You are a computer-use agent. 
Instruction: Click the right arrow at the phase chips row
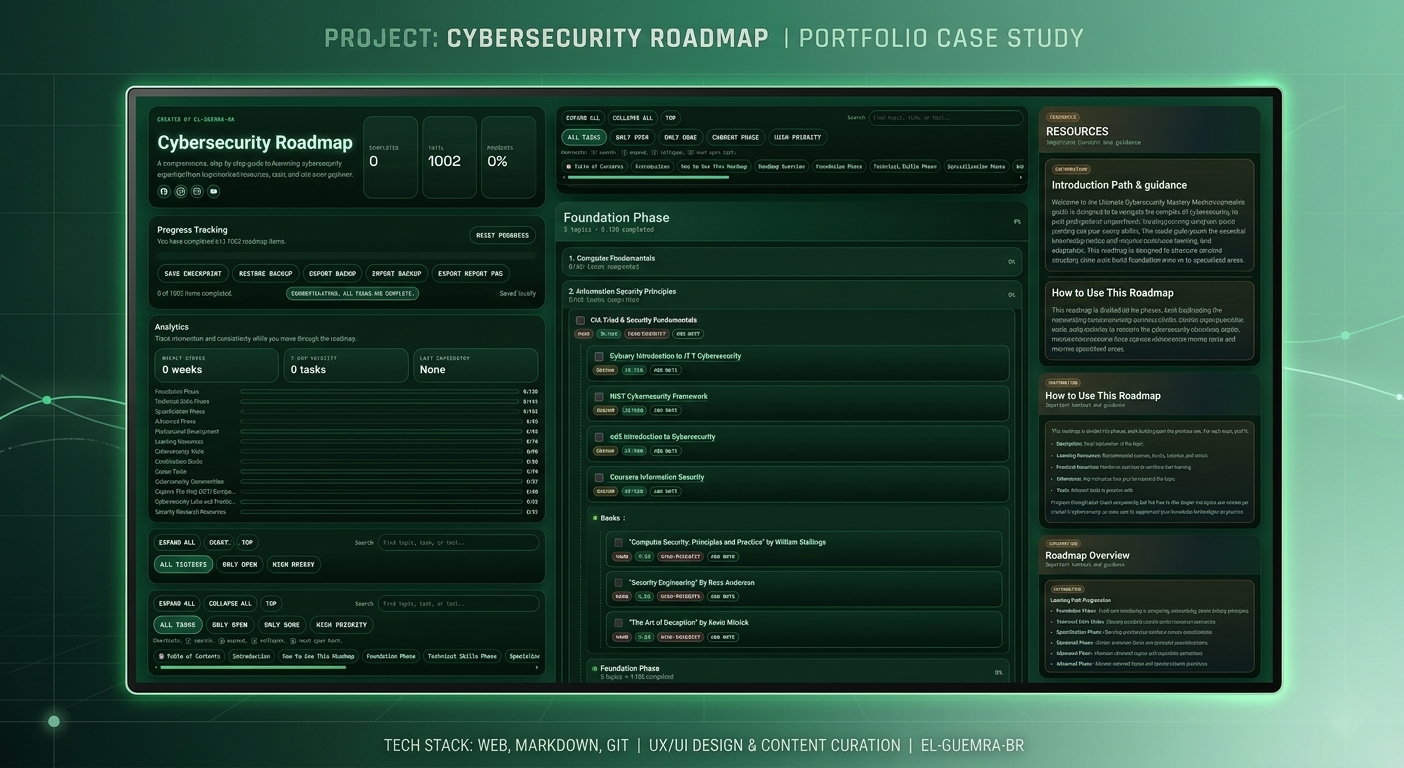1020,177
